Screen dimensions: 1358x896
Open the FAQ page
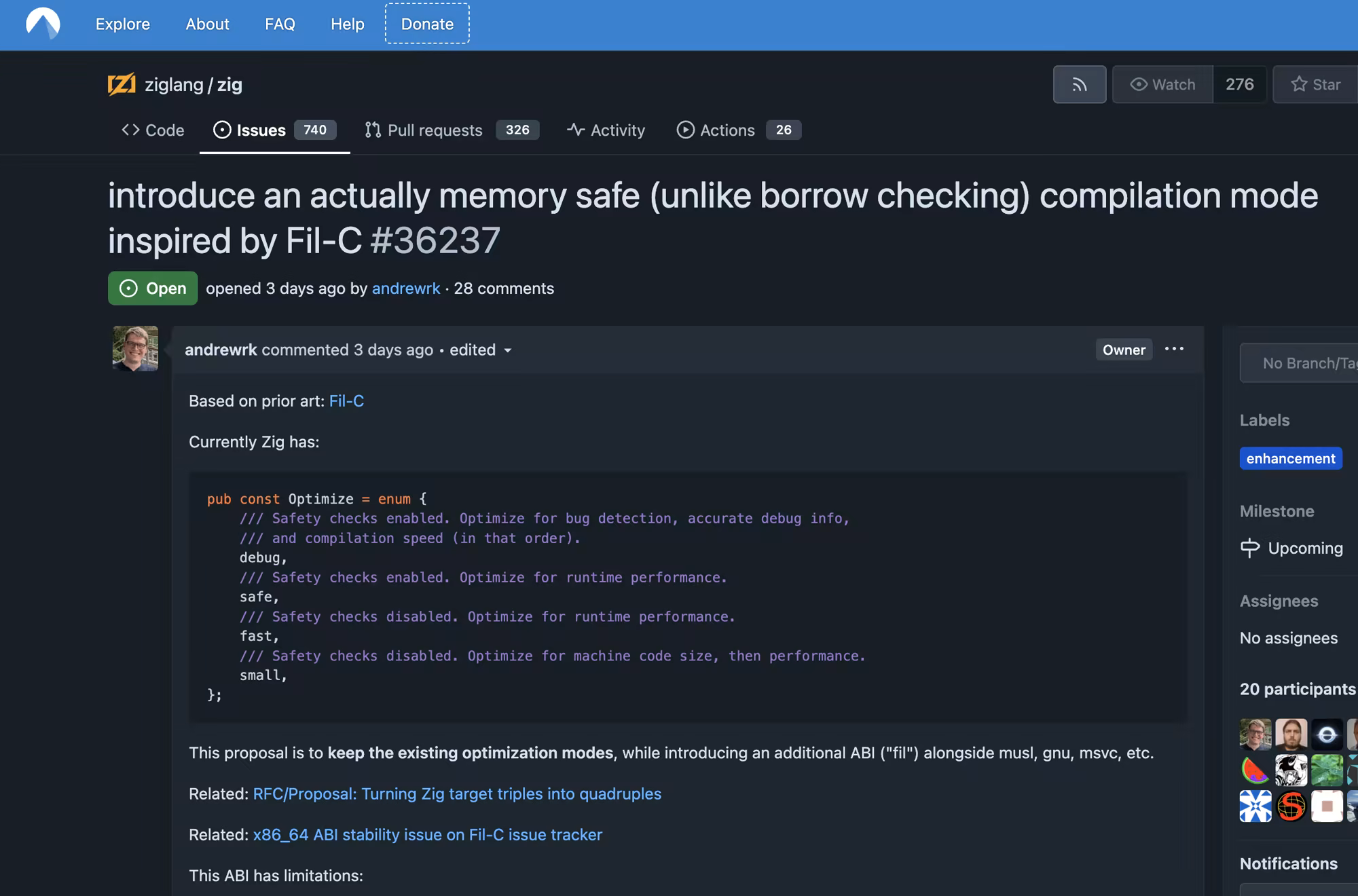coord(280,24)
